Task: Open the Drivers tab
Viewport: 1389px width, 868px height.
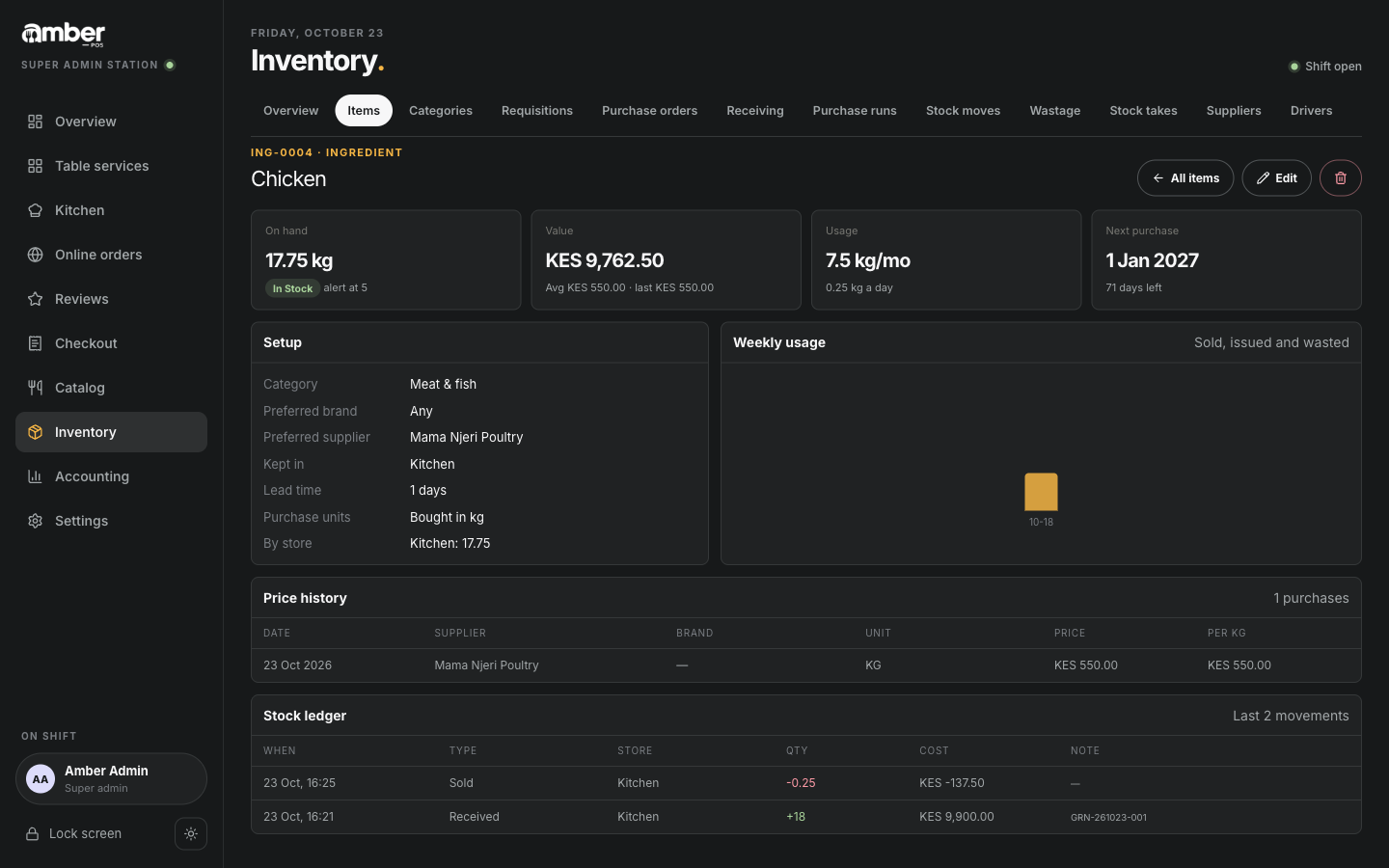Action: pyautogui.click(x=1312, y=111)
